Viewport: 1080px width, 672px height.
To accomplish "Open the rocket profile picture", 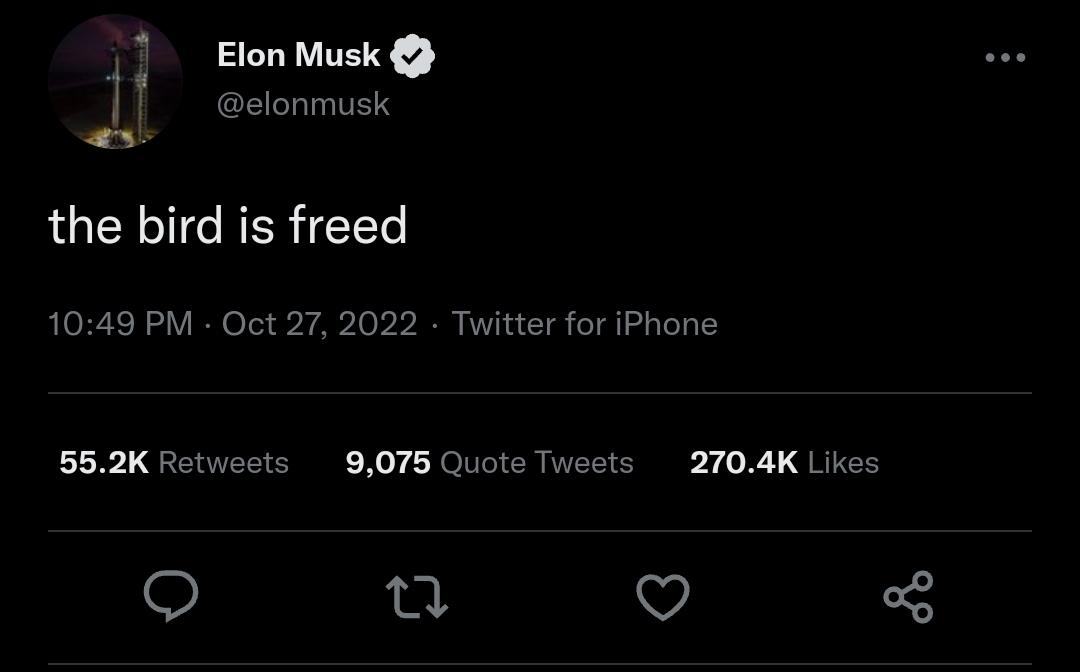I will (115, 82).
